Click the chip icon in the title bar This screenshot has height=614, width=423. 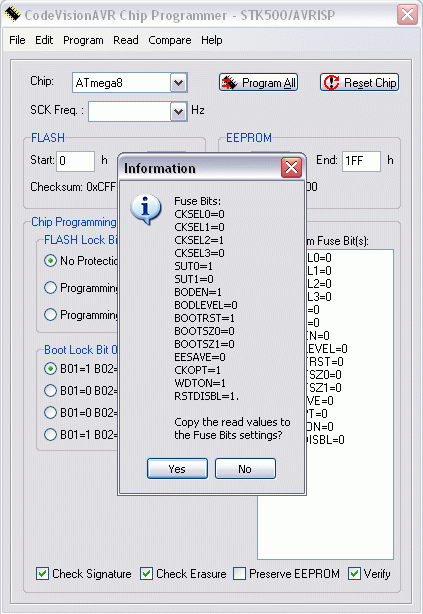pyautogui.click(x=13, y=14)
